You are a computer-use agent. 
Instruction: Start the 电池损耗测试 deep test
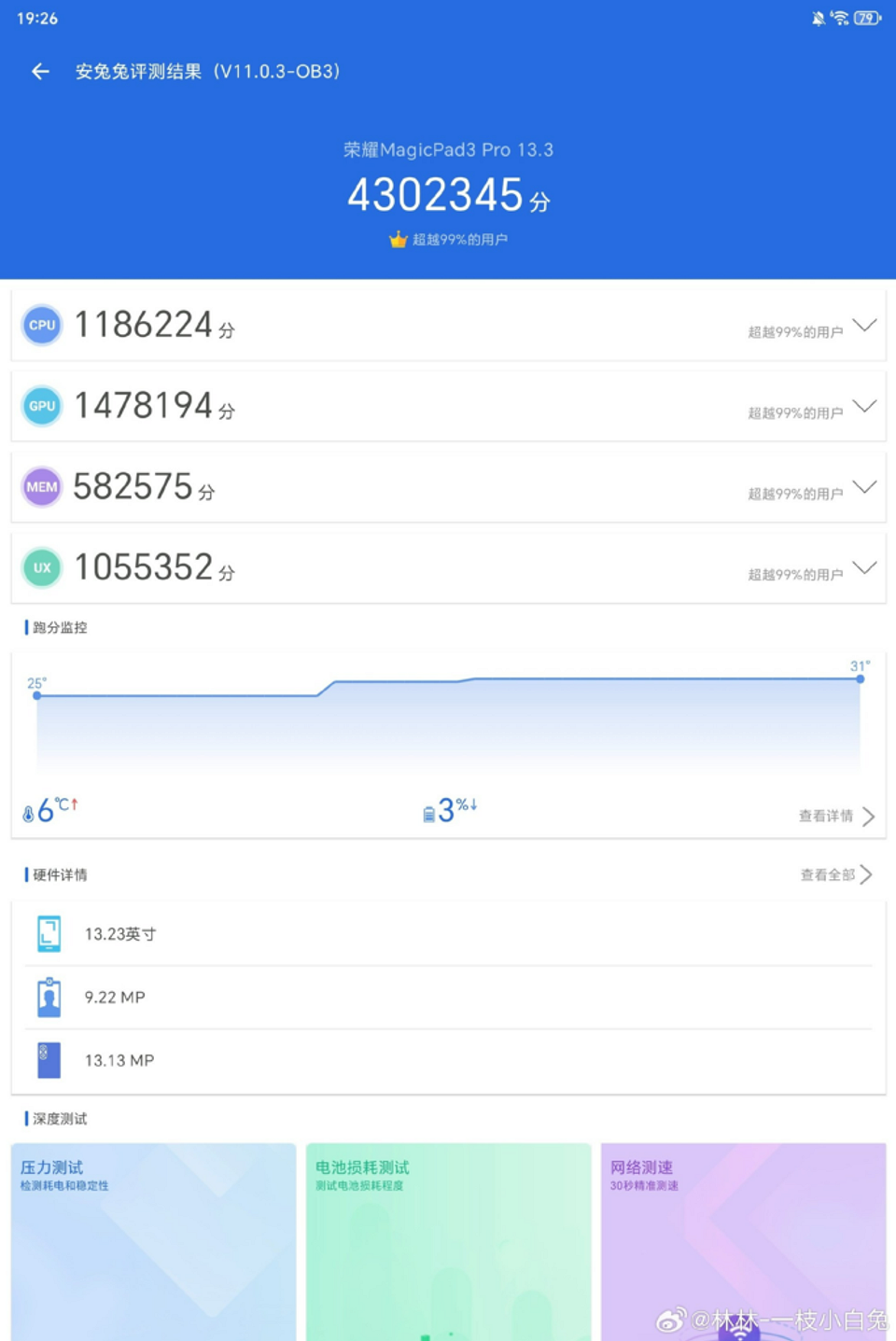tap(448, 1241)
